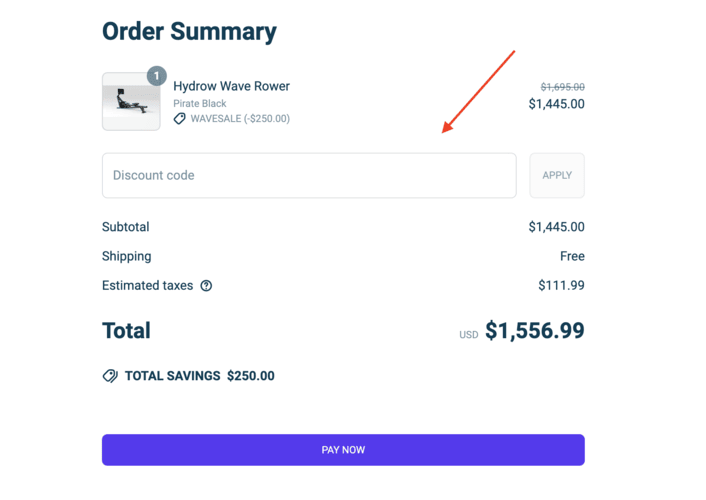Focus the Discount code input field
Screen dimensions: 706x500
click(309, 175)
